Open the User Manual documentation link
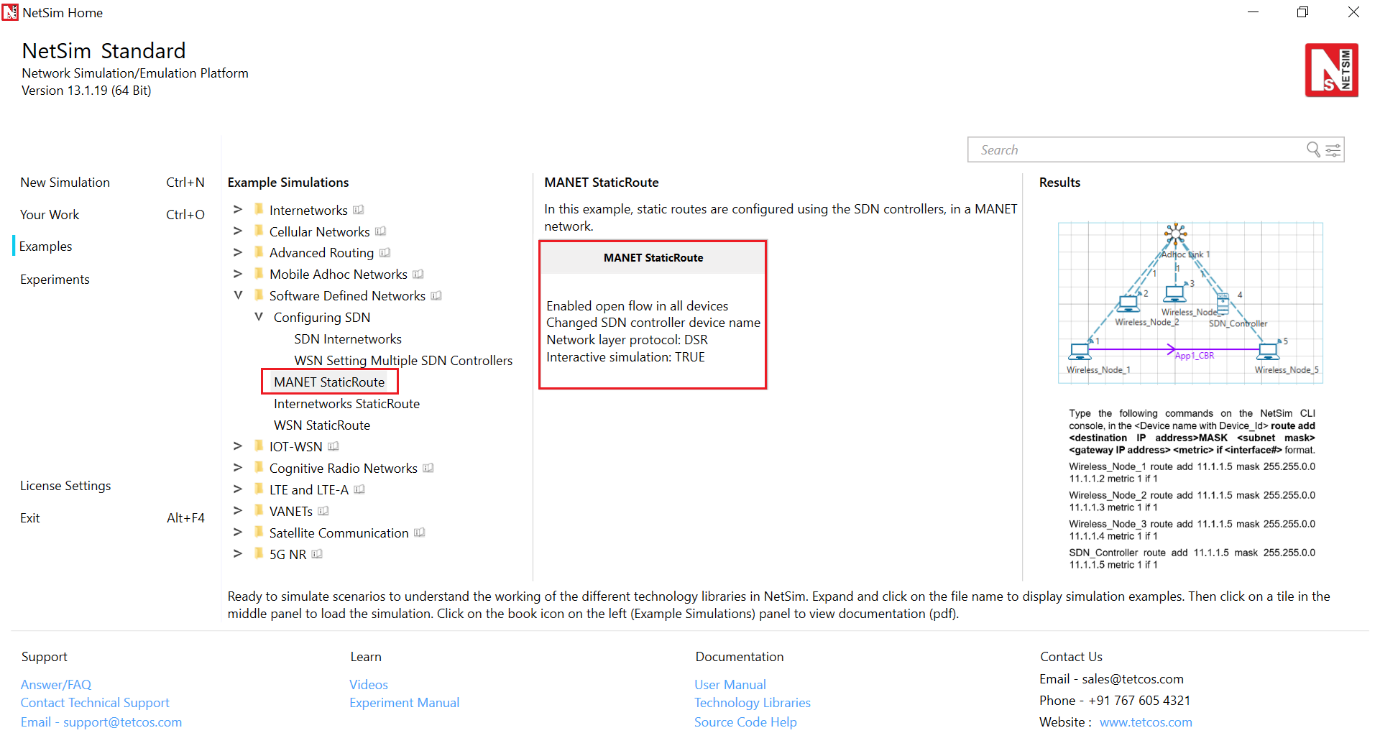1380x733 pixels. click(x=731, y=685)
